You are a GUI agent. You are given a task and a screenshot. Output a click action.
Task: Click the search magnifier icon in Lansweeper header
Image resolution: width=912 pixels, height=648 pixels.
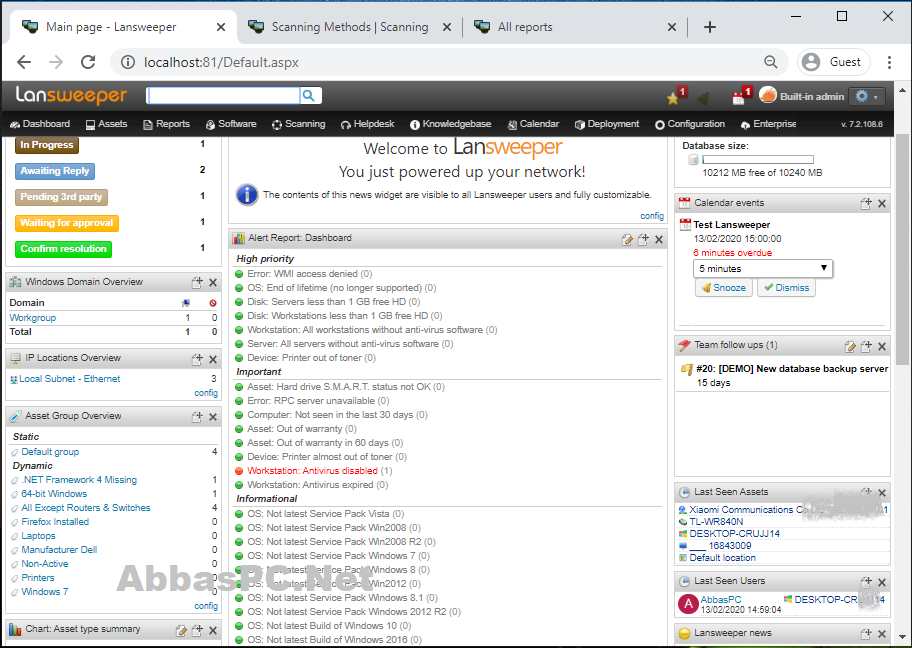(309, 95)
